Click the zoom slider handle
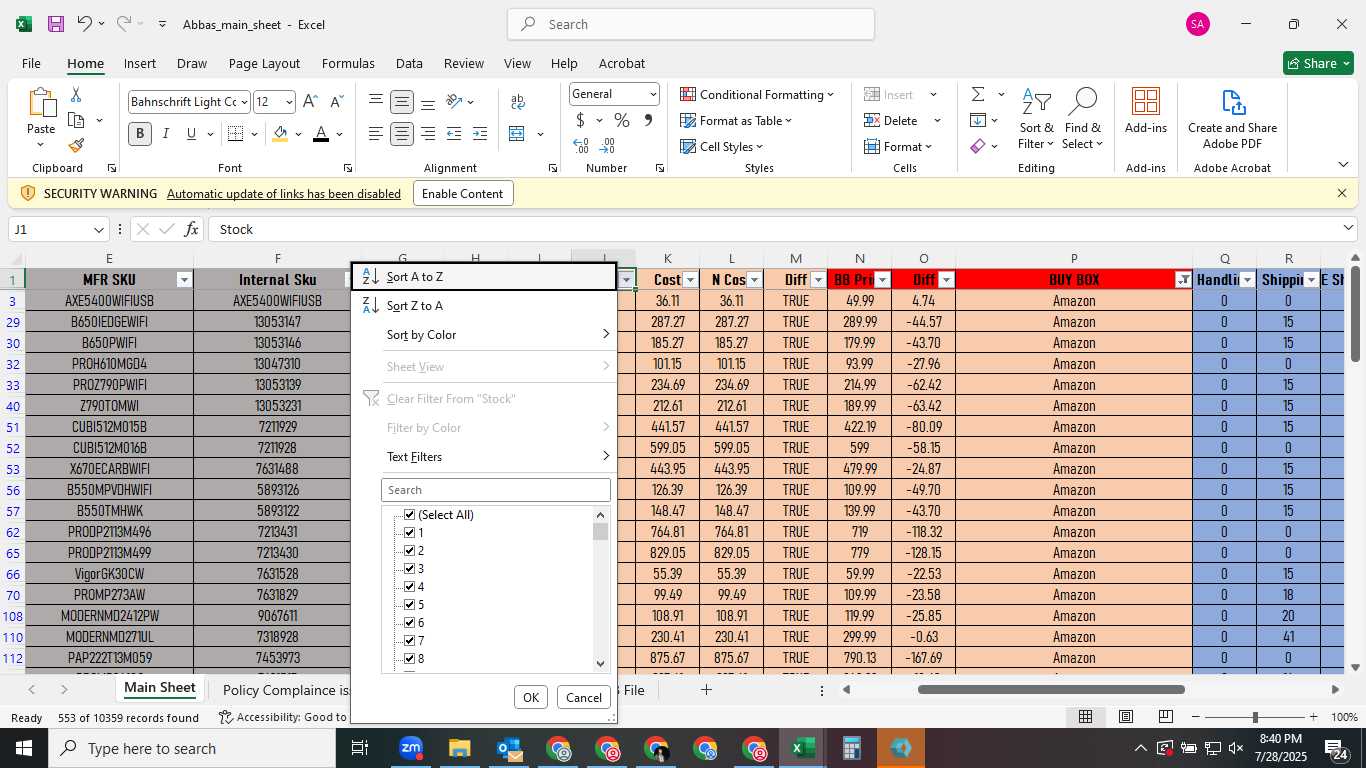 click(x=1255, y=717)
